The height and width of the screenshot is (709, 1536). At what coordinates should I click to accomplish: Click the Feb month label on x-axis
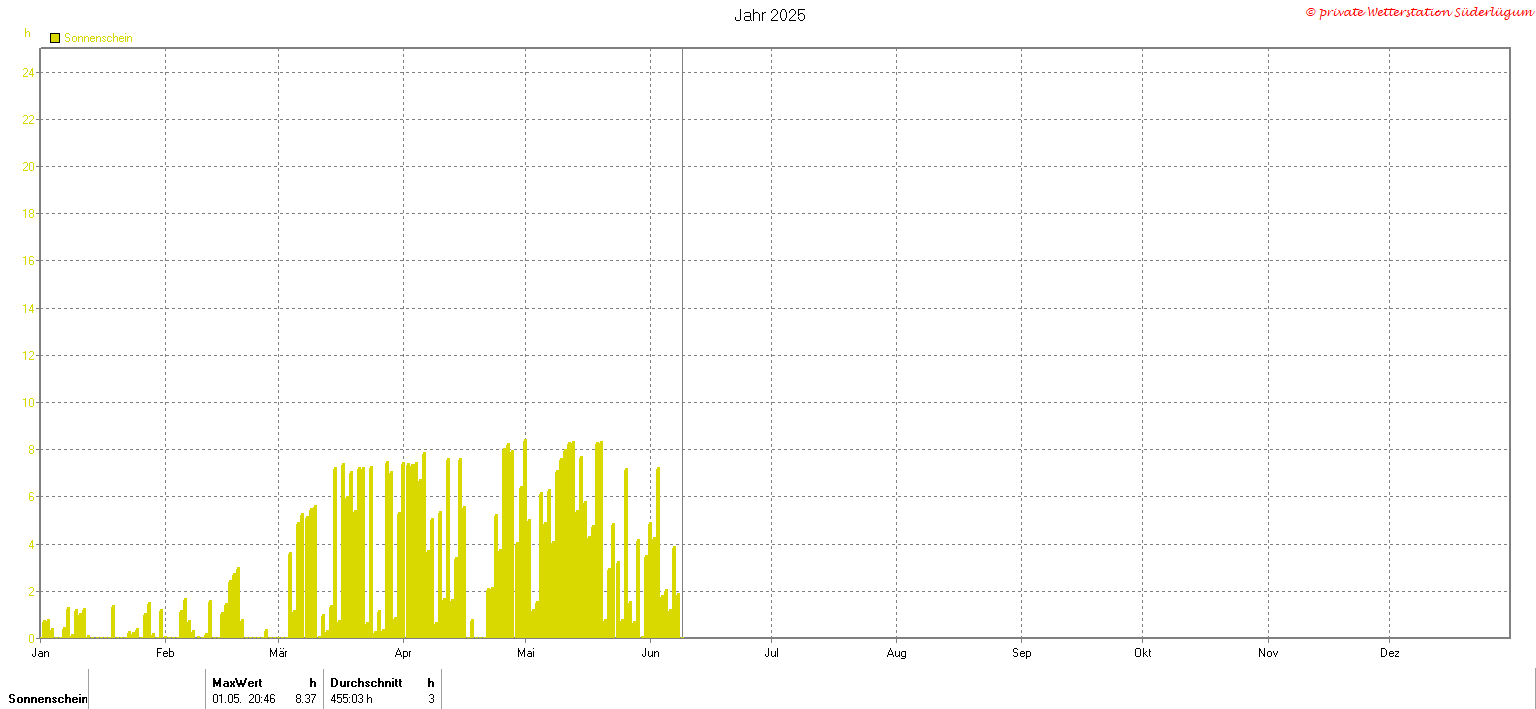tap(165, 654)
